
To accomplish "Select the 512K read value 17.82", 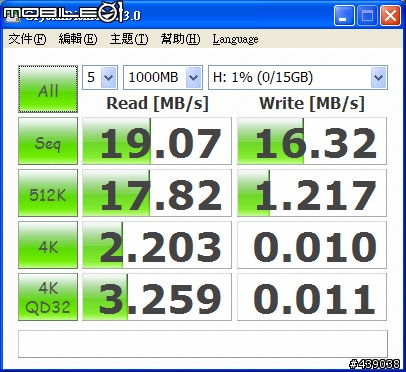I will pyautogui.click(x=157, y=193).
